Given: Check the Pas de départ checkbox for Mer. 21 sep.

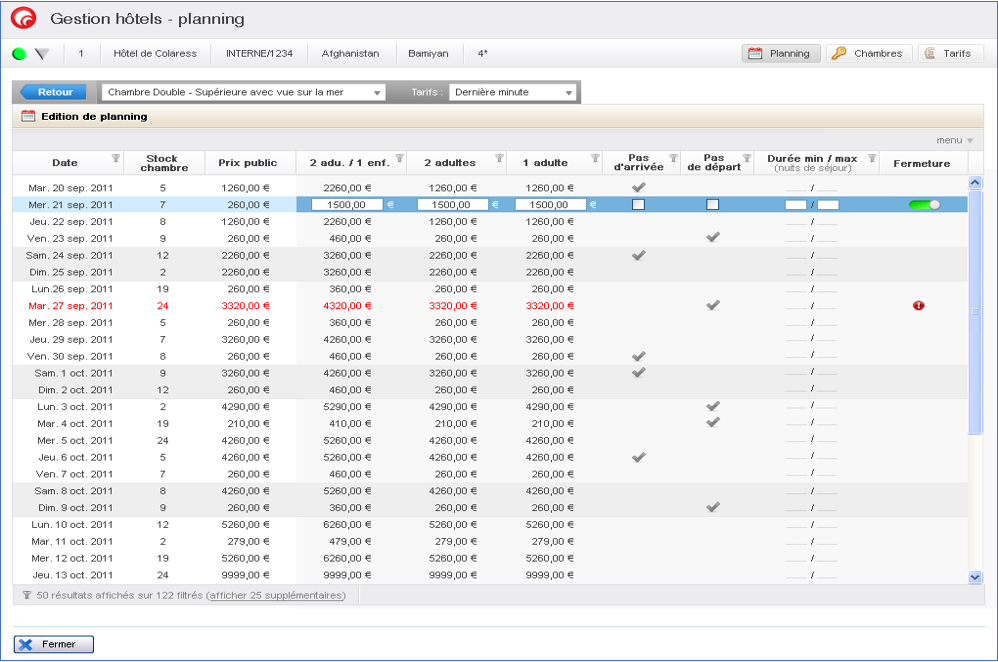Looking at the screenshot, I should coord(712,204).
